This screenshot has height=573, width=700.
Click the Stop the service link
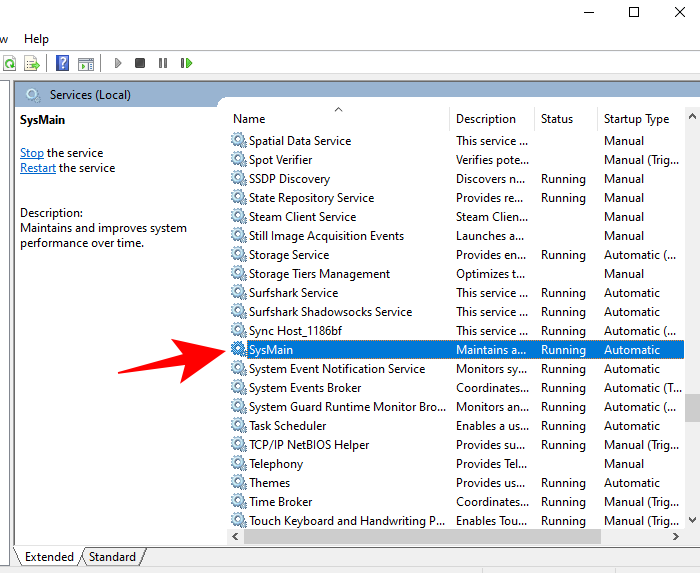tap(32, 153)
